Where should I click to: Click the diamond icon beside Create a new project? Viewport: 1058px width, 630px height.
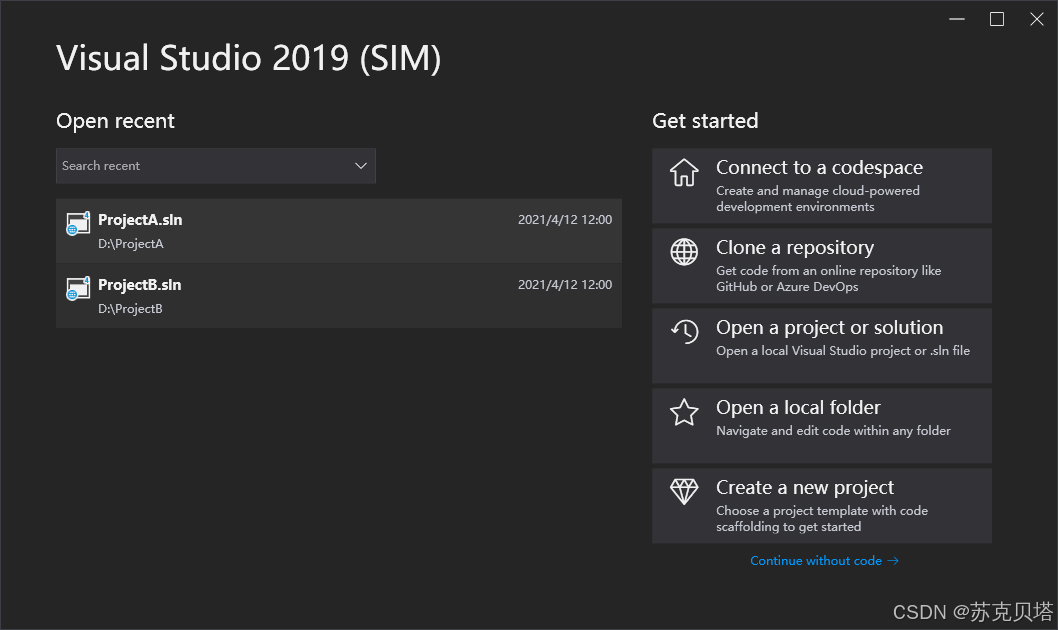point(684,492)
